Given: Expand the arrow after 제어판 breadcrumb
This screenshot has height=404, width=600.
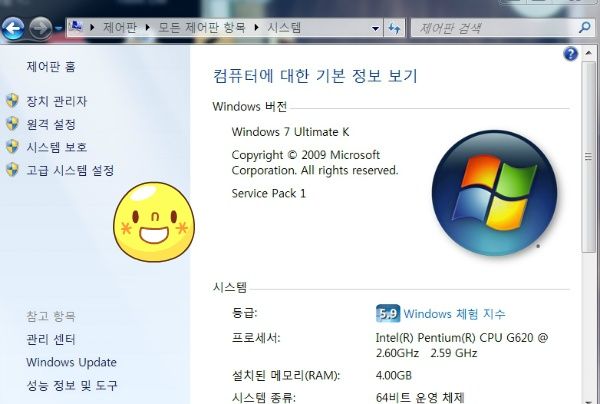Looking at the screenshot, I should 147,28.
